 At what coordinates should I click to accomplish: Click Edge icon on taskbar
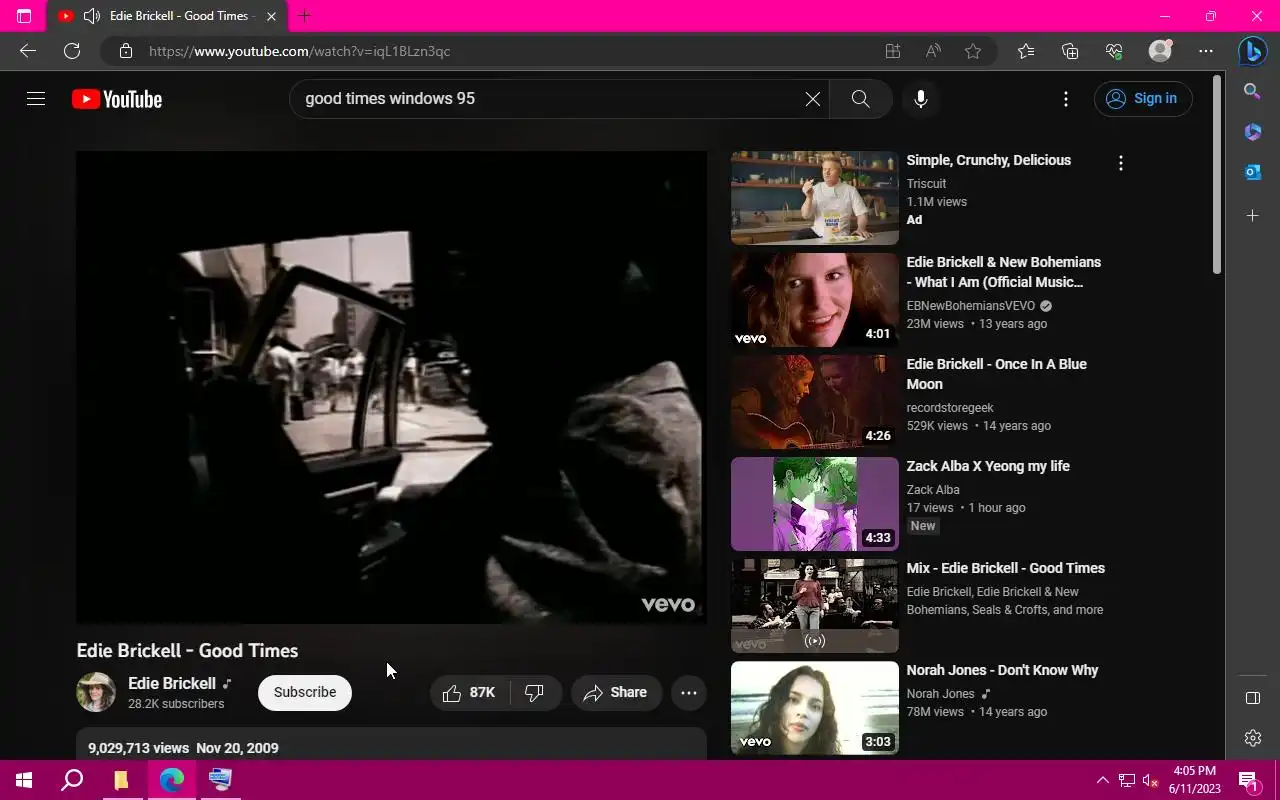(x=171, y=780)
